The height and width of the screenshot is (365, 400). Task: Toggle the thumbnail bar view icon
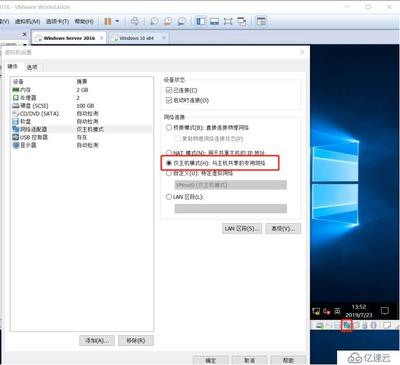click(214, 21)
